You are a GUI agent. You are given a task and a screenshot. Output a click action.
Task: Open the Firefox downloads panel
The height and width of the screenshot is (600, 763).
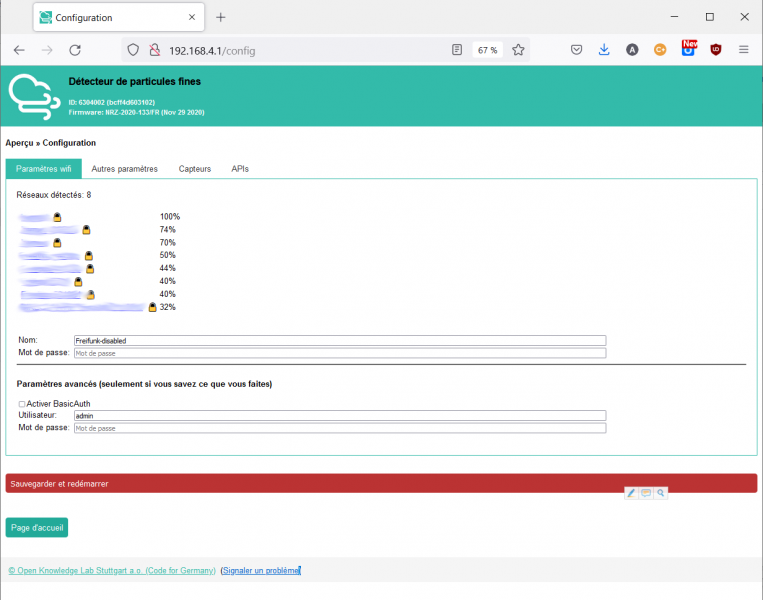604,50
